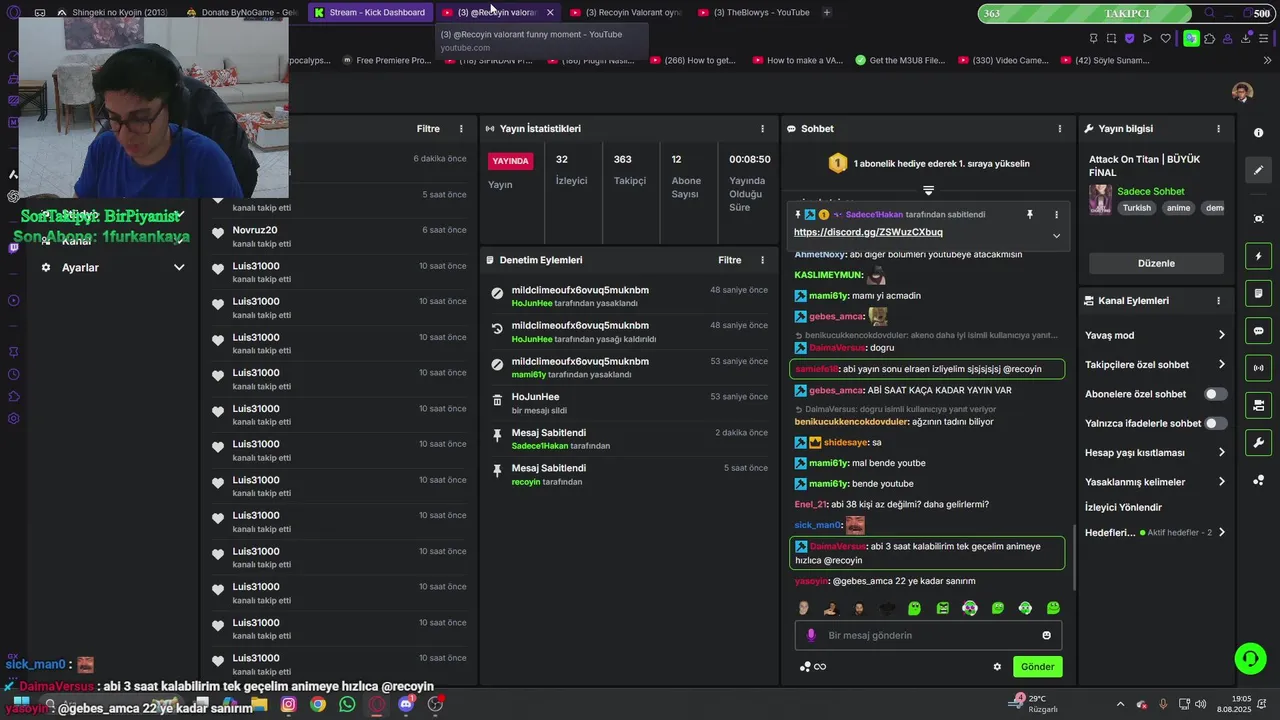Click the Bir mesaj gönderin input field
Image resolution: width=1280 pixels, height=720 pixels.
(x=928, y=635)
